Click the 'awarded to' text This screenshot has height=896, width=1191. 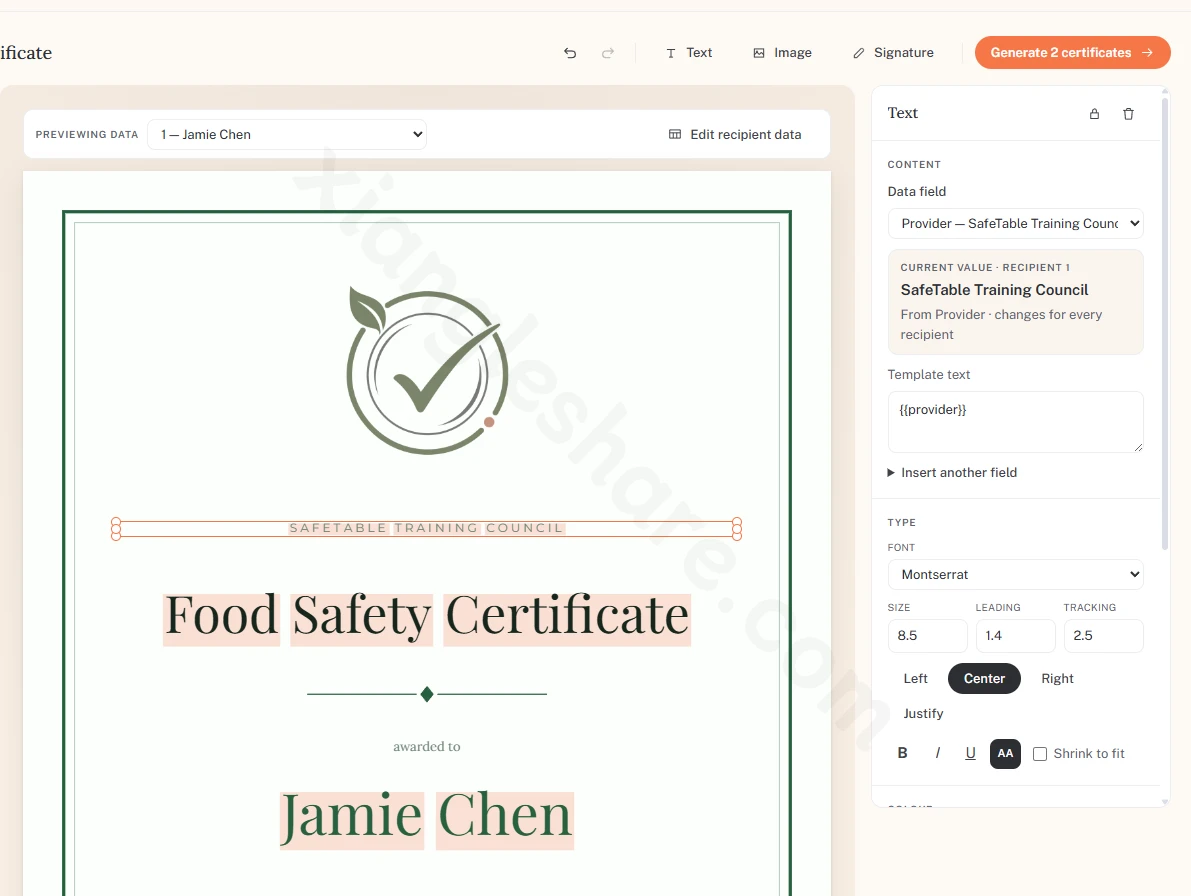427,746
